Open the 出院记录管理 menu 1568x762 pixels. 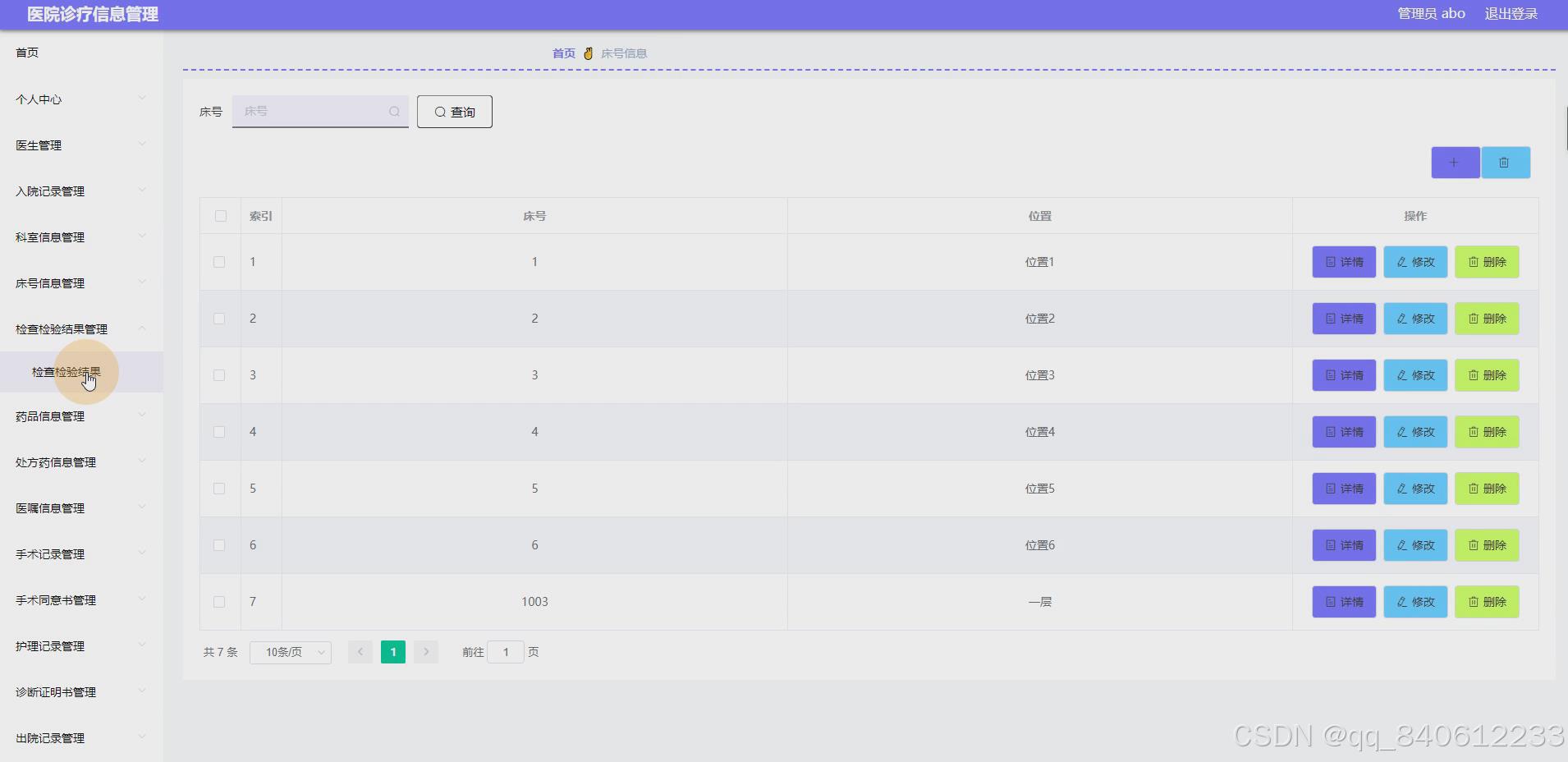[81, 738]
